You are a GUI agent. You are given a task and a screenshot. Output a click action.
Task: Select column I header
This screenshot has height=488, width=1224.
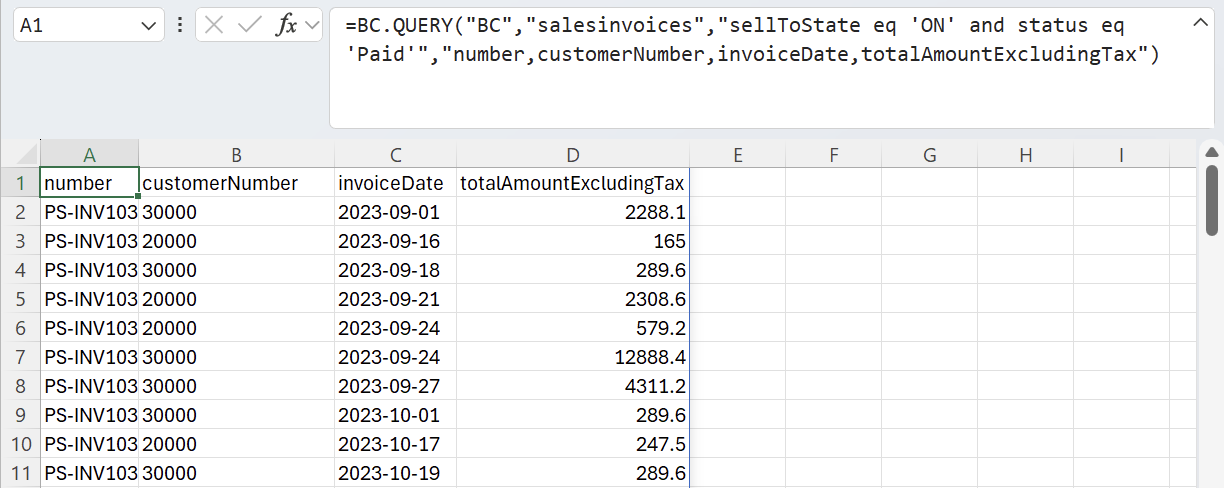[x=1121, y=155]
